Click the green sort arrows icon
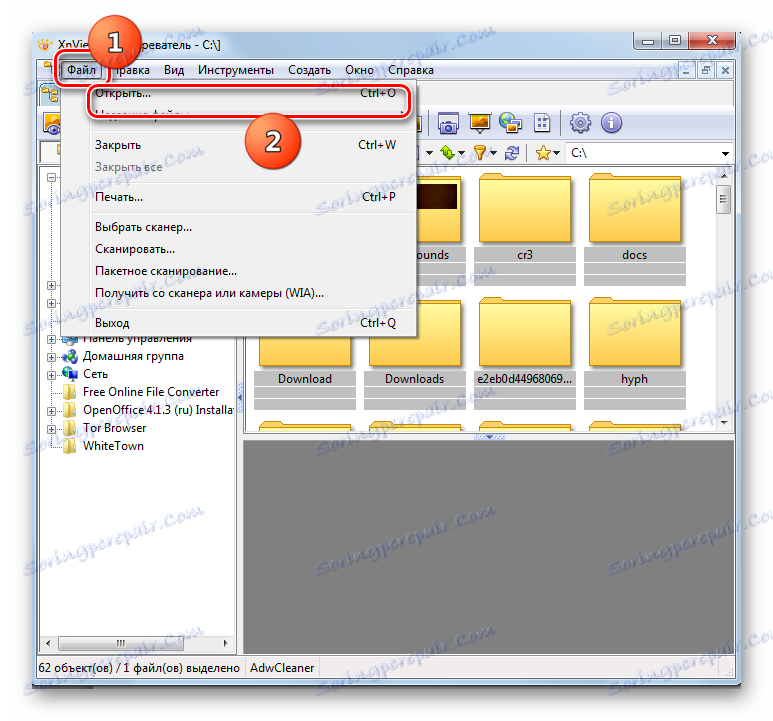Viewport: 773px width, 721px height. (x=448, y=153)
